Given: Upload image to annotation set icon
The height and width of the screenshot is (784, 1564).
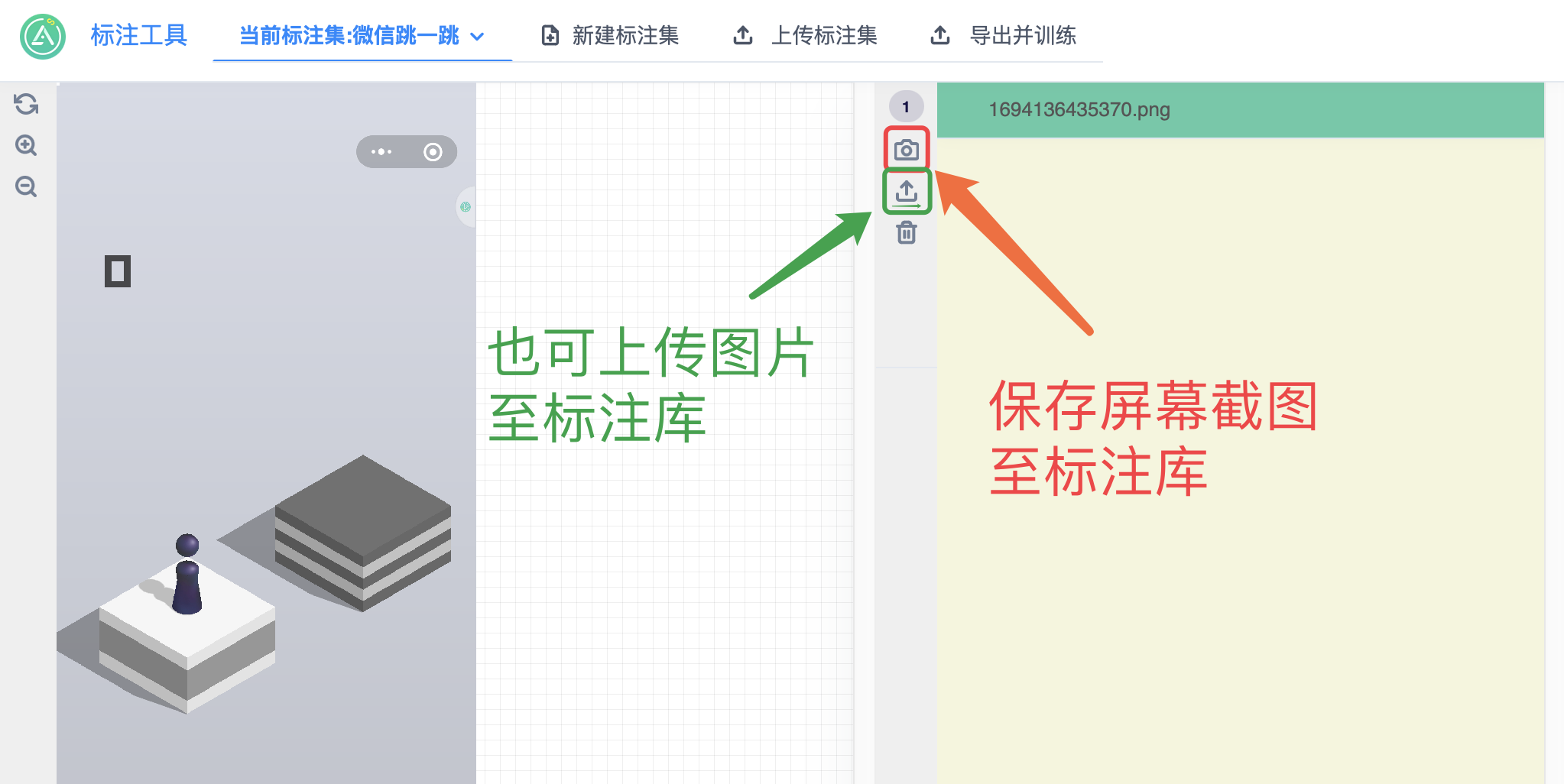Looking at the screenshot, I should tap(907, 191).
